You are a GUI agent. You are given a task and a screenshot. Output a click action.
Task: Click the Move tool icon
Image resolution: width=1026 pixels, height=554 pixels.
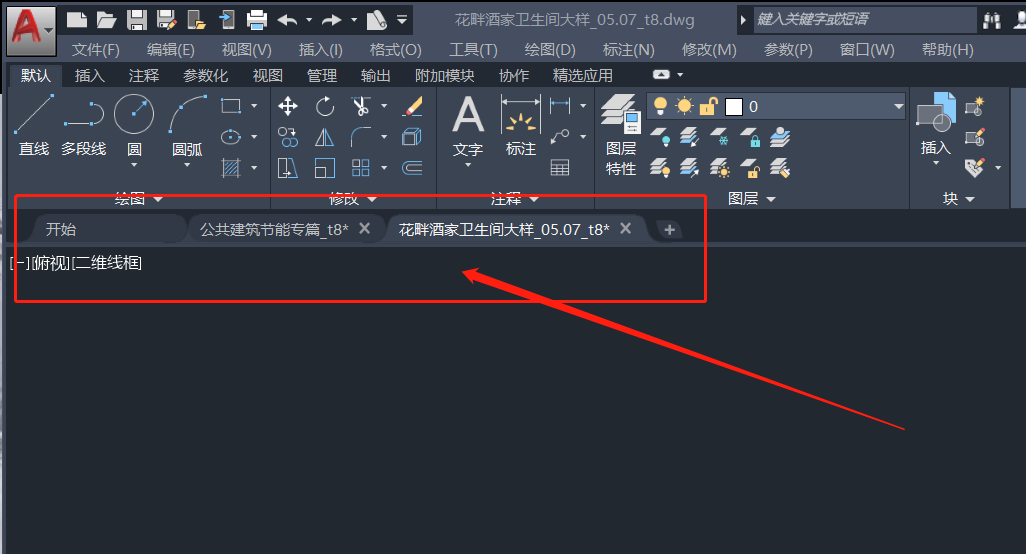click(288, 107)
